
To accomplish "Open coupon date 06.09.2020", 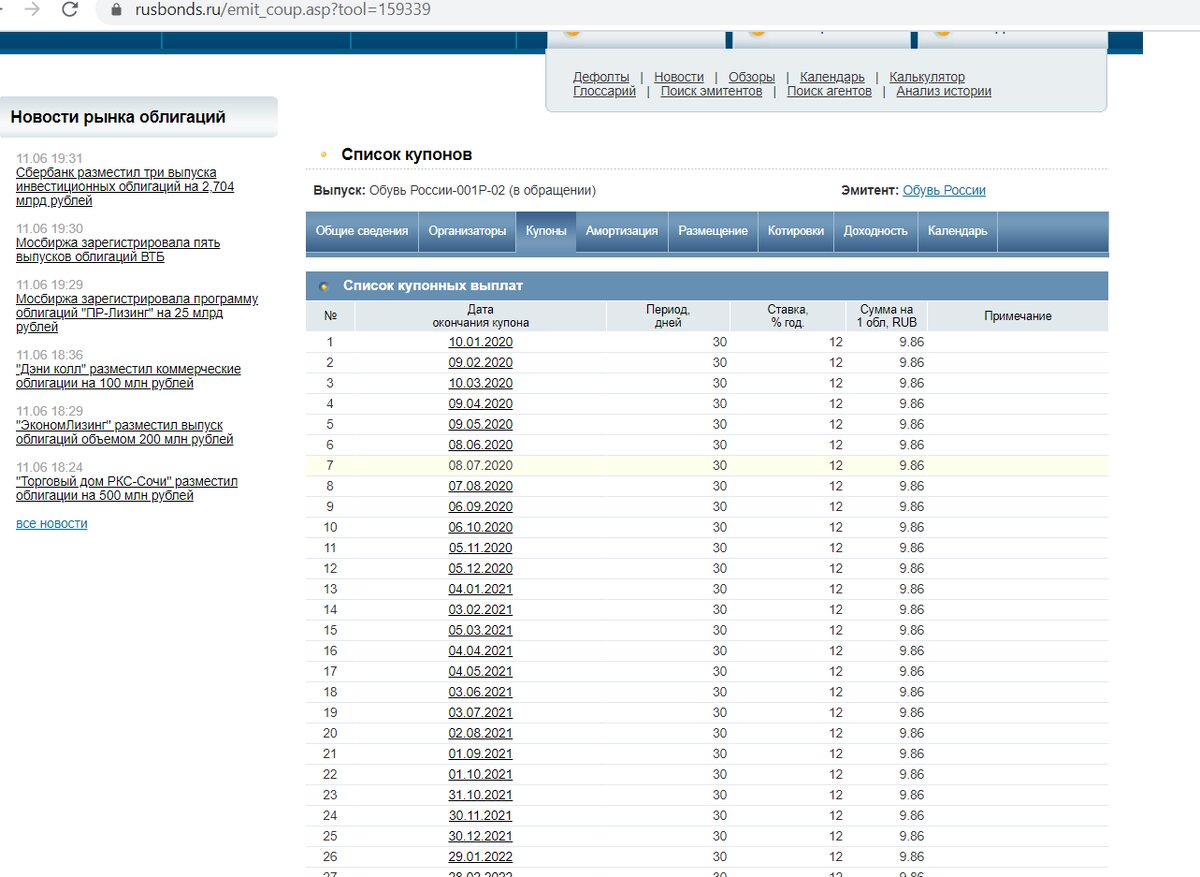I will point(480,506).
